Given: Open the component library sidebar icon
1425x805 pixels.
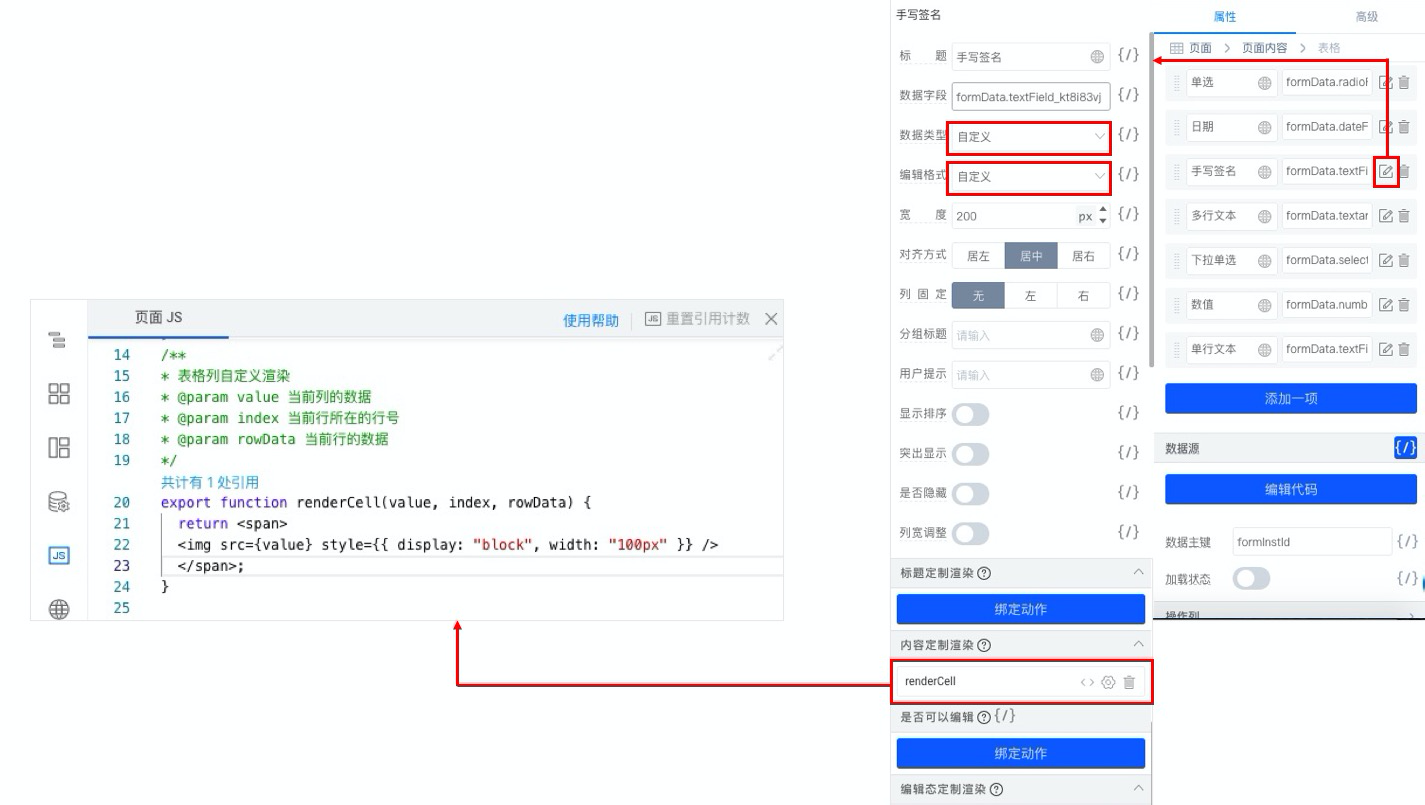Looking at the screenshot, I should click(59, 394).
